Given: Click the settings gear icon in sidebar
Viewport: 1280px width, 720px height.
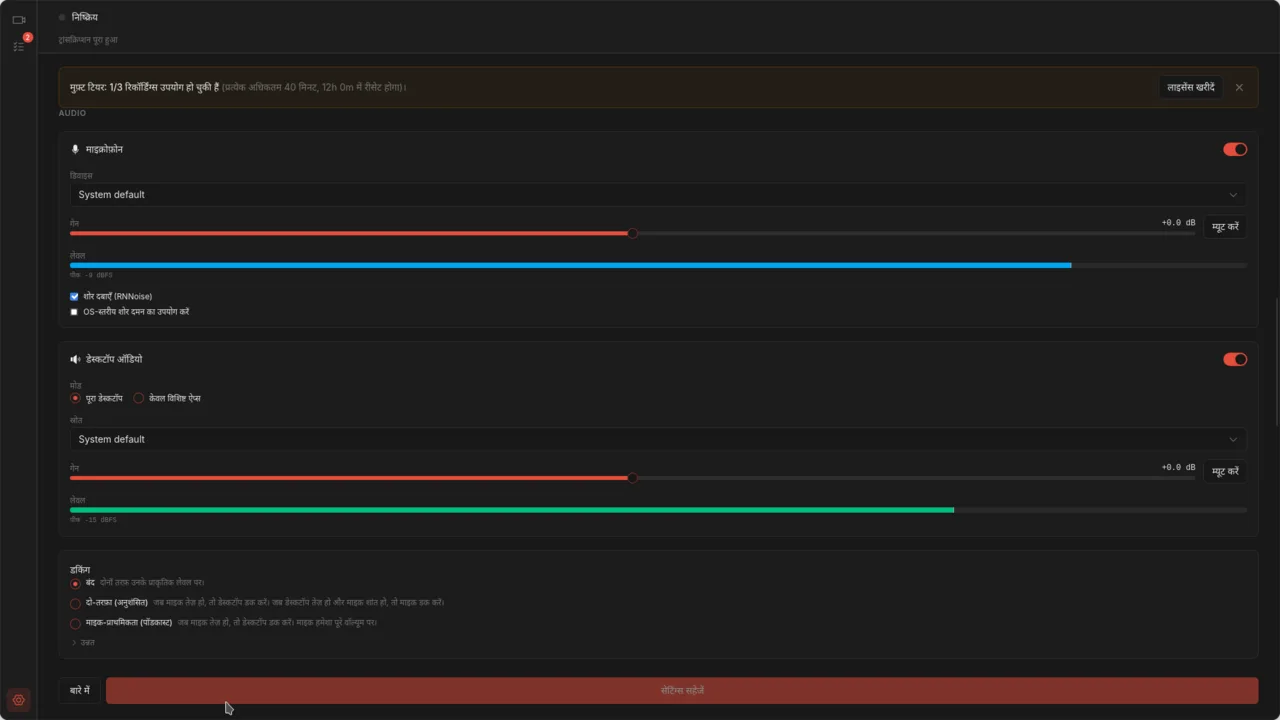Looking at the screenshot, I should pos(18,700).
